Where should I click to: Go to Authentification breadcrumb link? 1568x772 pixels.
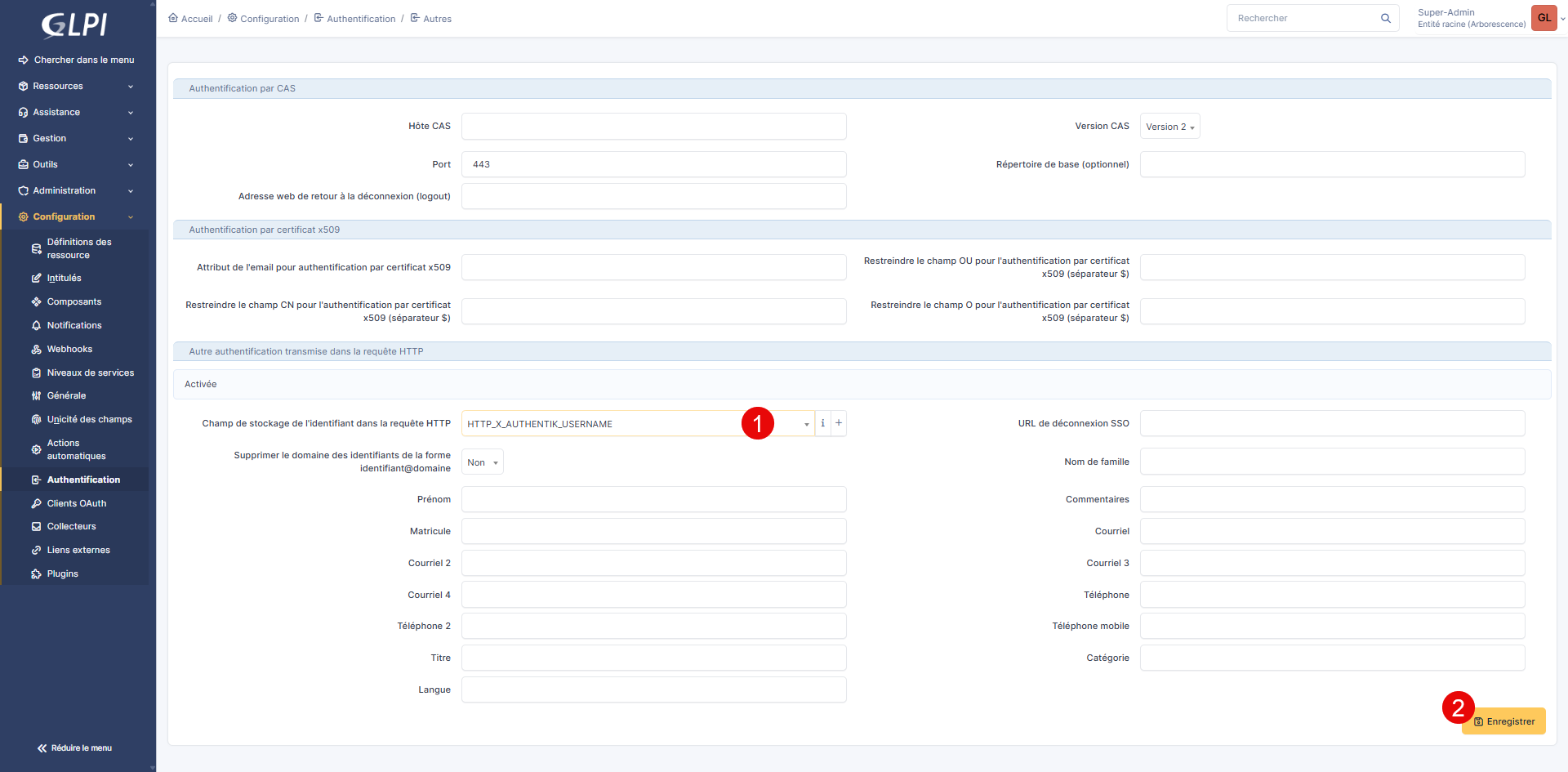click(361, 19)
